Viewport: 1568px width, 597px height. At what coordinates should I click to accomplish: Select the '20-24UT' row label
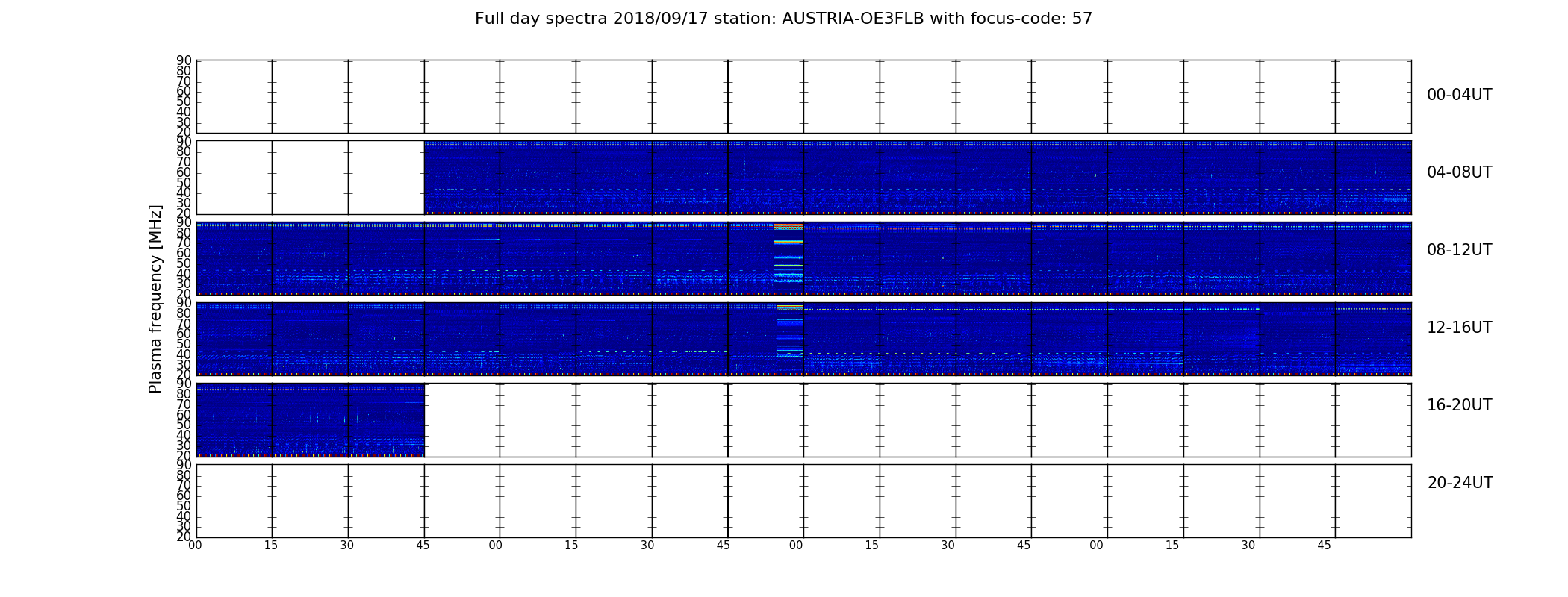[1460, 483]
